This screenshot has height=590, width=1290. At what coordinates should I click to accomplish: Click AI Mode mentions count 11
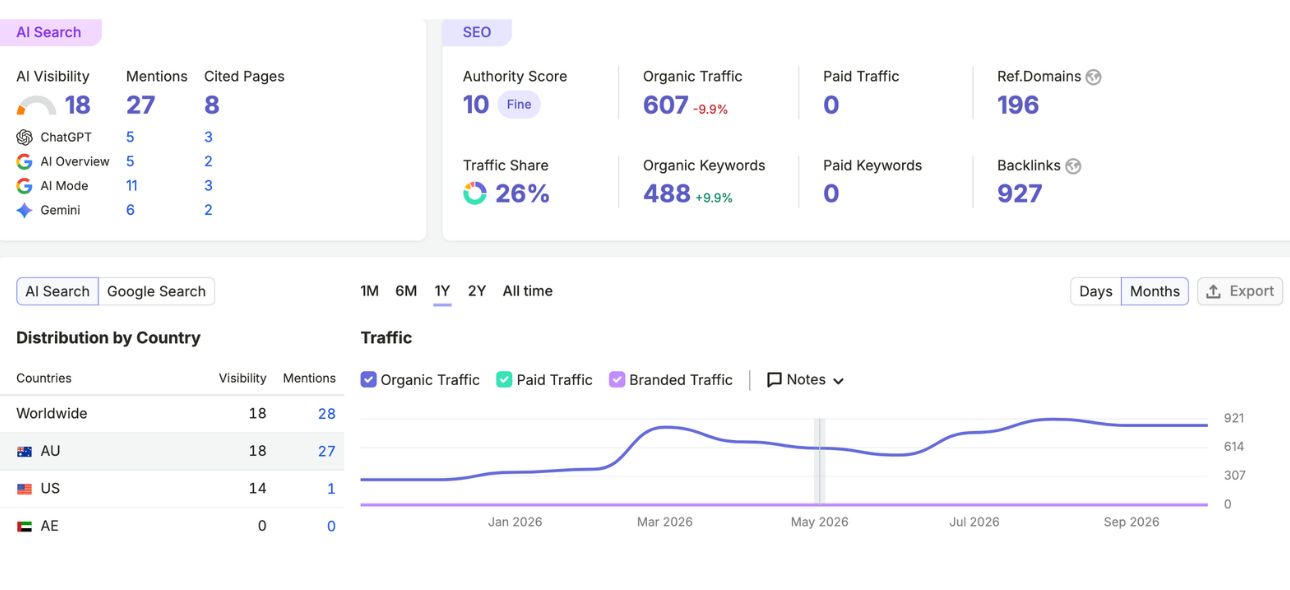point(132,186)
